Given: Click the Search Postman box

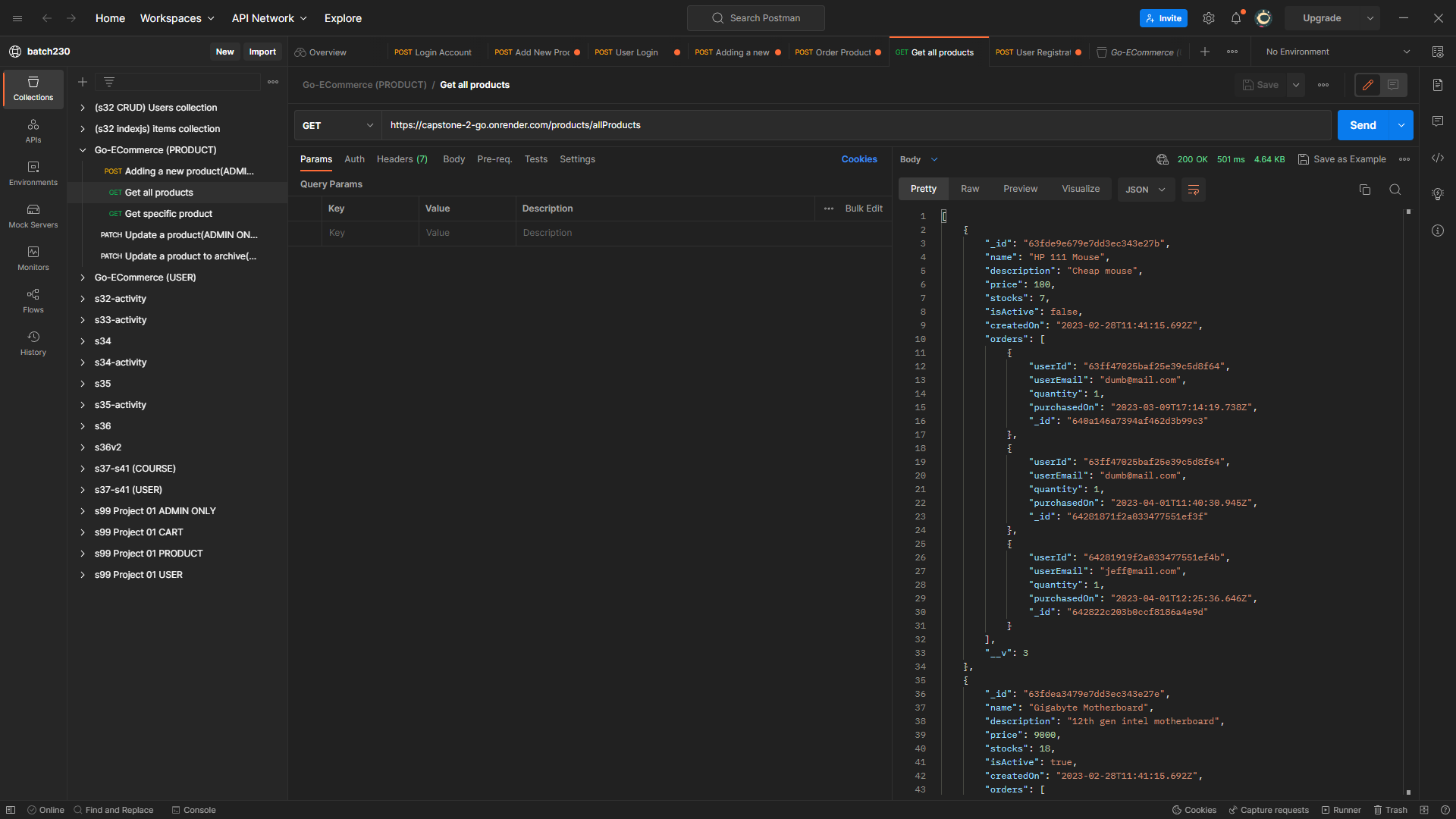Looking at the screenshot, I should coord(755,18).
